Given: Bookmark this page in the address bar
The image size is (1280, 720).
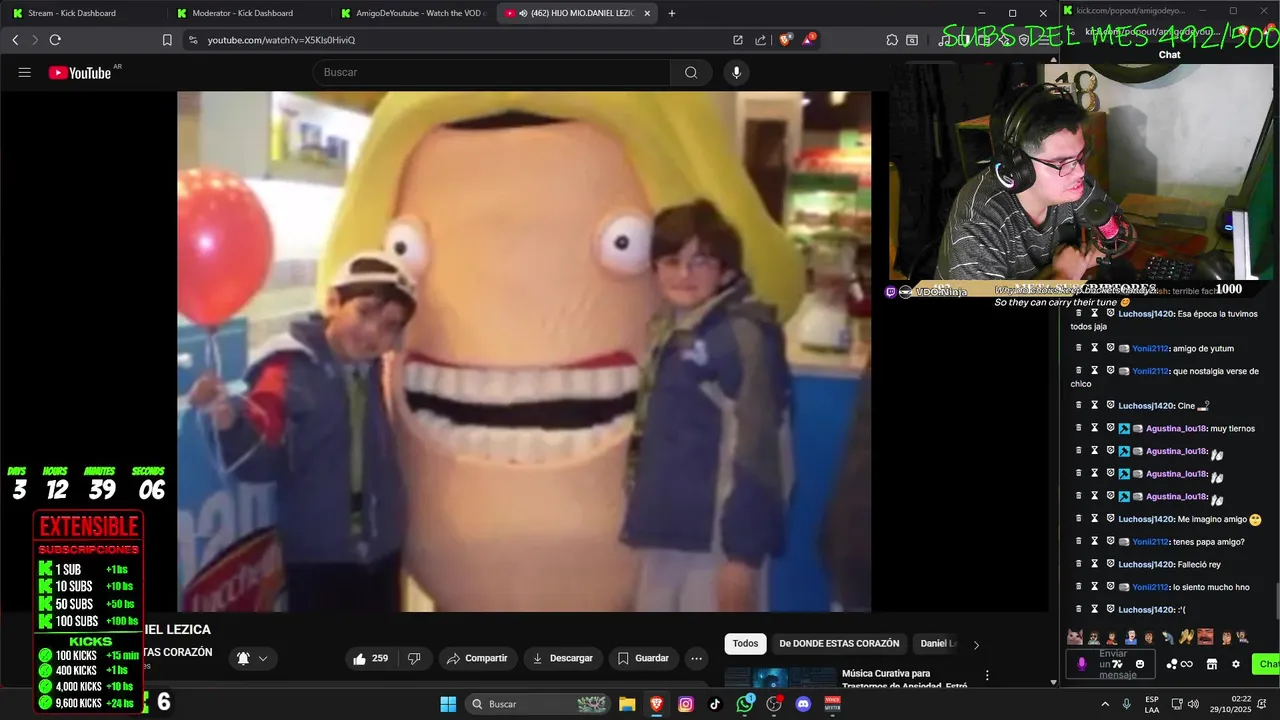Looking at the screenshot, I should 167,40.
